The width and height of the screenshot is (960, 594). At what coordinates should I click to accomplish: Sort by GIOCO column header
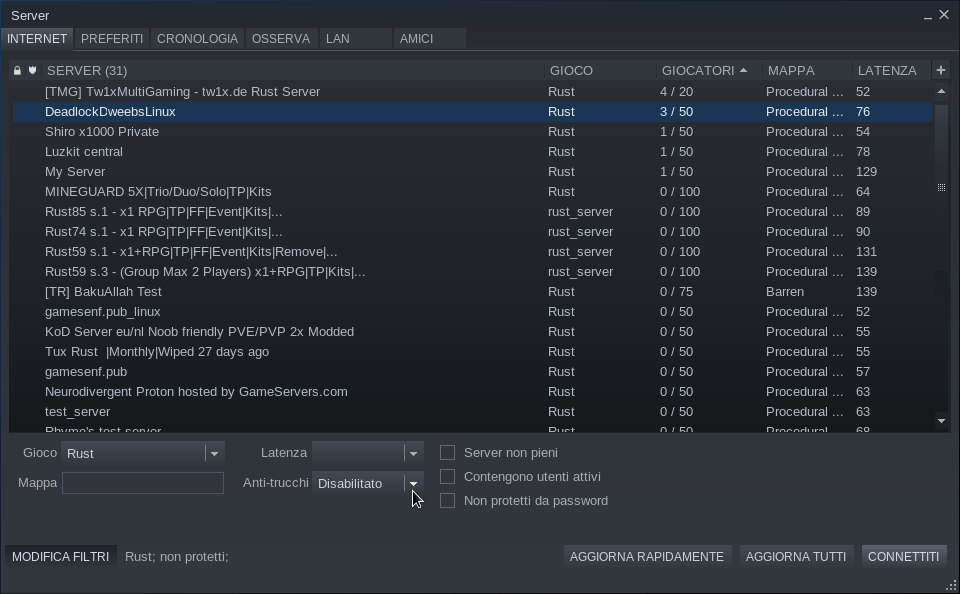coord(600,70)
